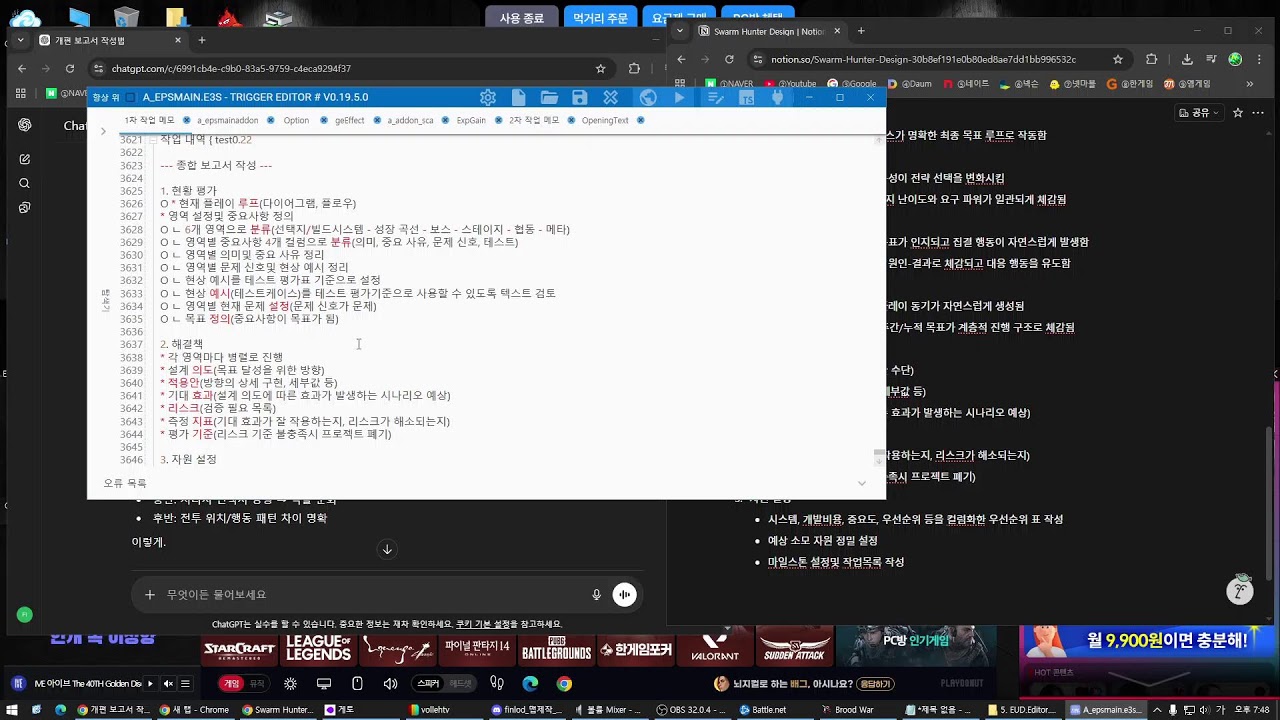Click ChatGPT scroll-to-bottom arrow
Screen dimensions: 1280x720
pyautogui.click(x=387, y=549)
